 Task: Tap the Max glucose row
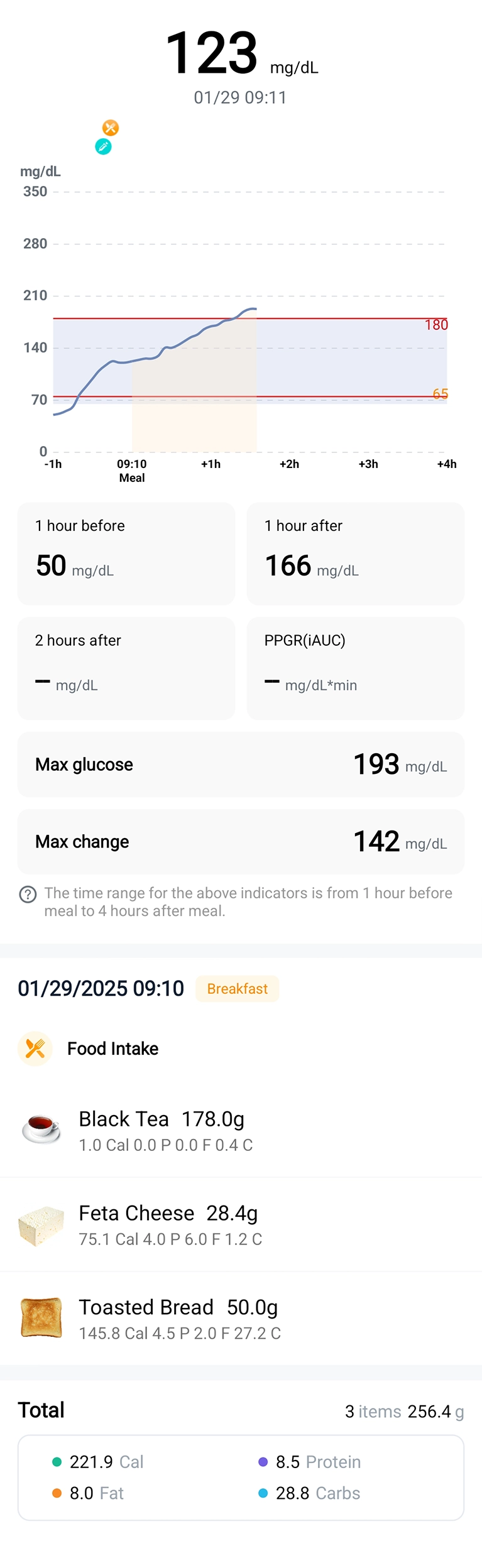pos(241,765)
